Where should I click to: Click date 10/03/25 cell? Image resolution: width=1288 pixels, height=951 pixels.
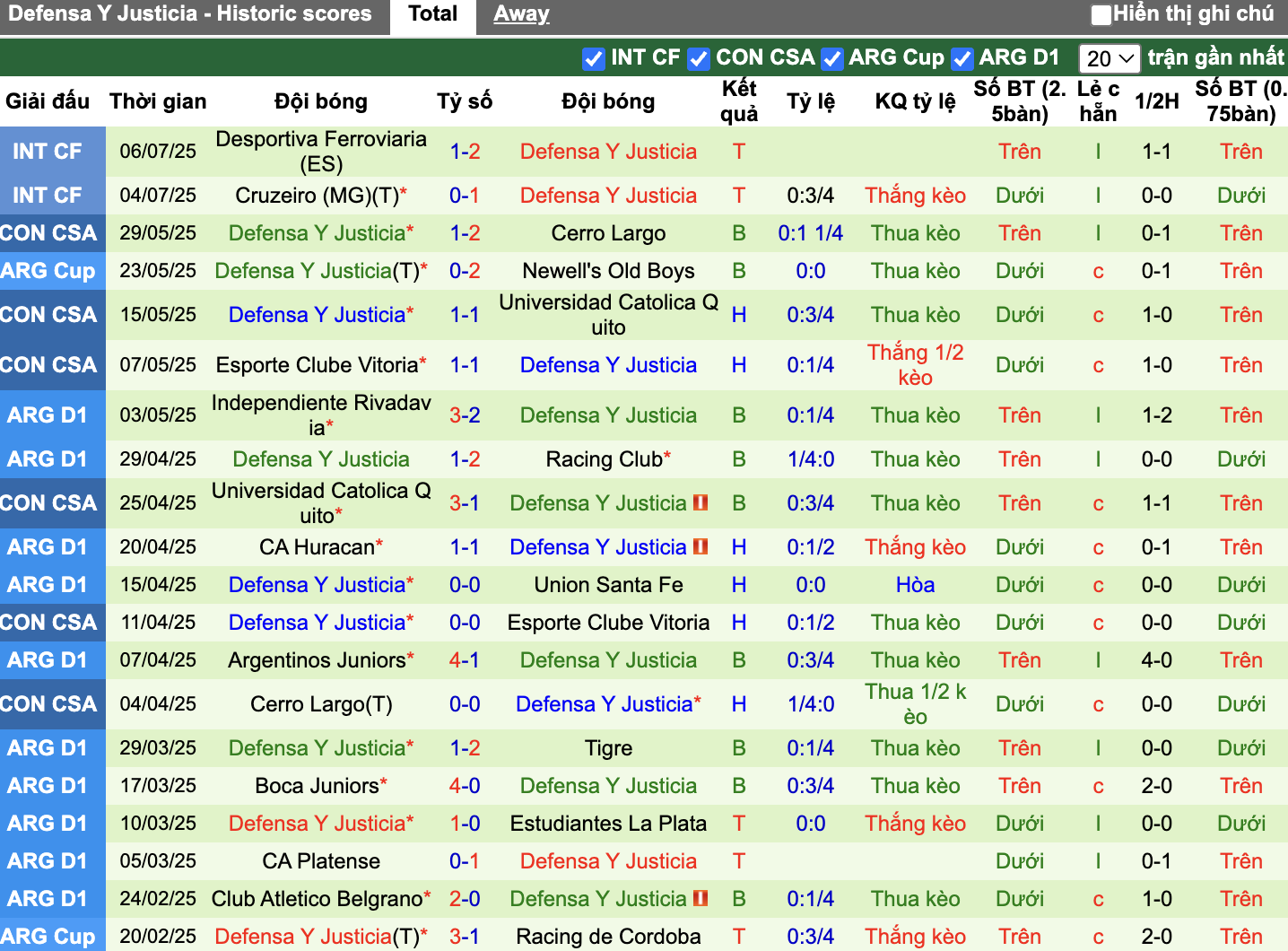[x=158, y=824]
